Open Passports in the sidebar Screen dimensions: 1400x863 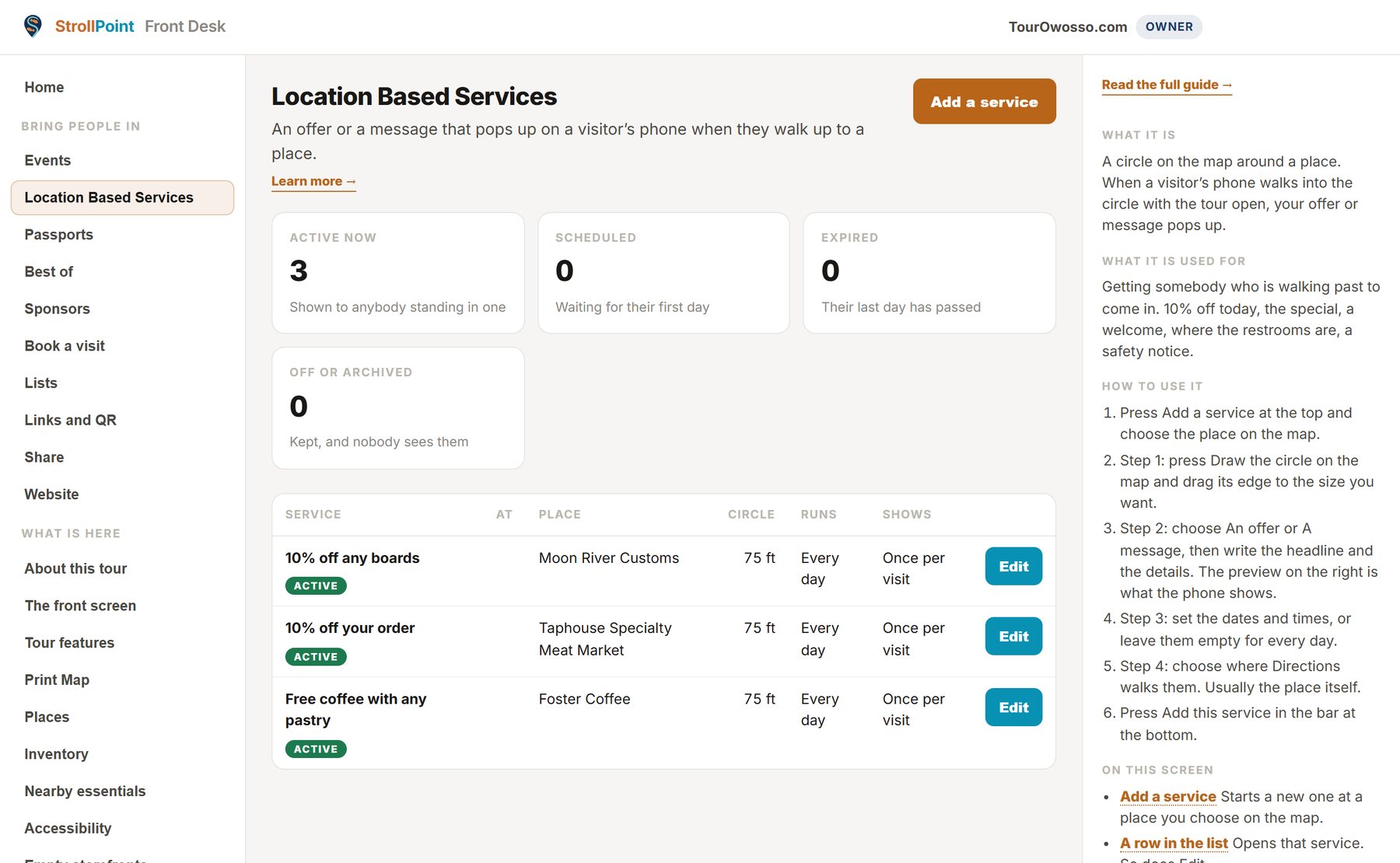point(58,235)
